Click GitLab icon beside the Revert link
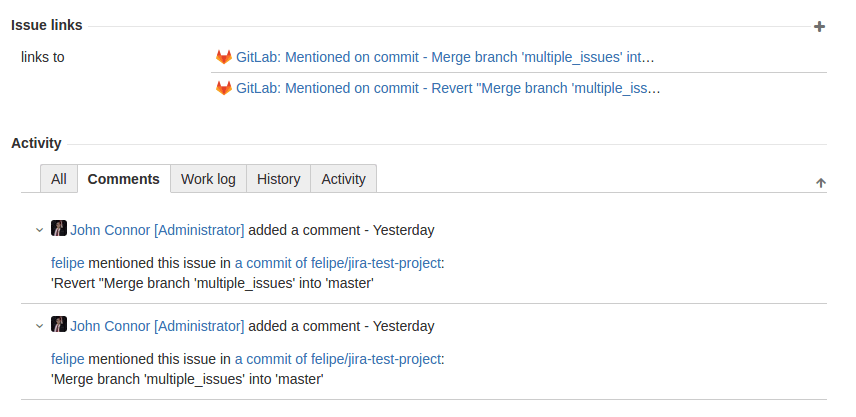Viewport: 856px width, 417px height. [224, 88]
